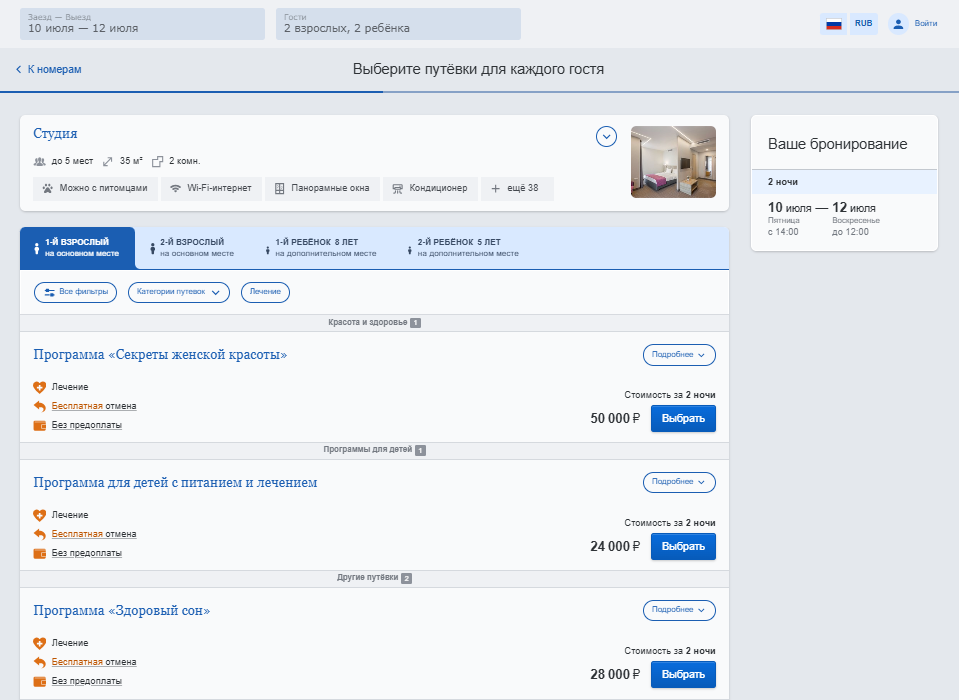Click the rooms icon next to 2 комн.
The image size is (960, 700).
pos(157,162)
